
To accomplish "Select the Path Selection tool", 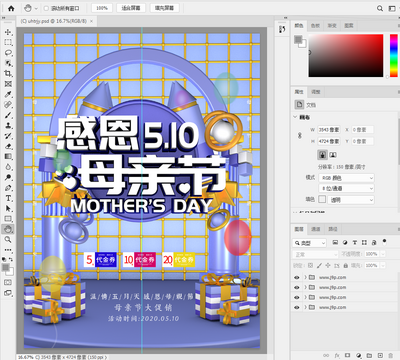I will [x=8, y=208].
